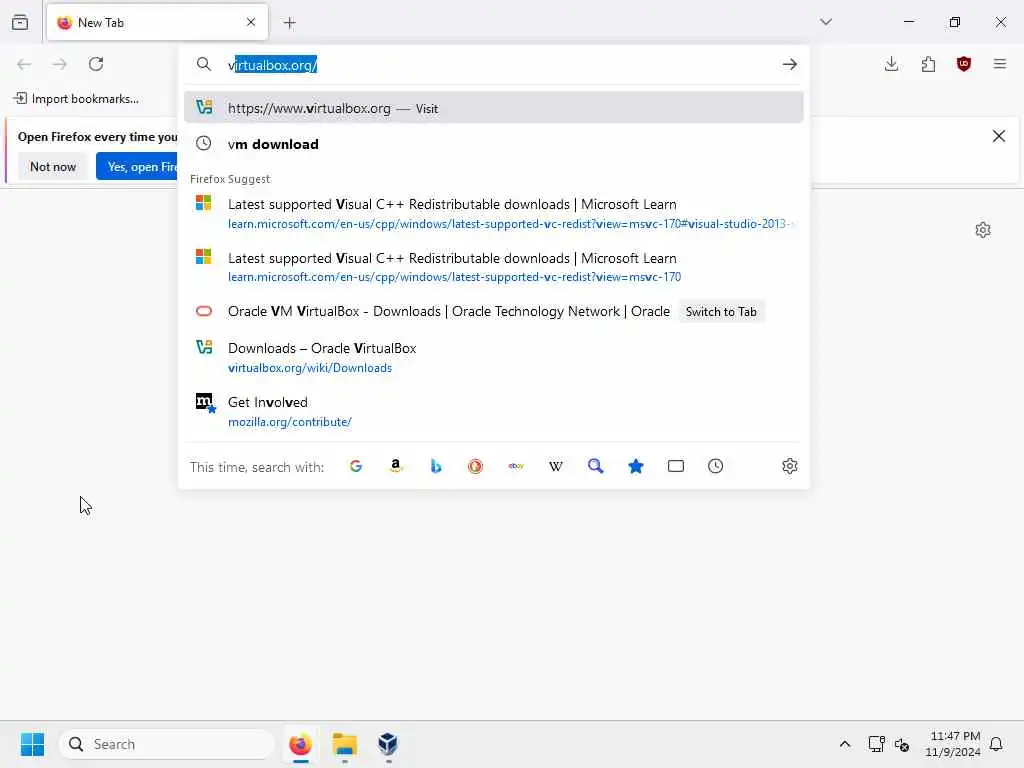Open the network status tray icon
Screen dimensions: 1024x768
pos(876,744)
